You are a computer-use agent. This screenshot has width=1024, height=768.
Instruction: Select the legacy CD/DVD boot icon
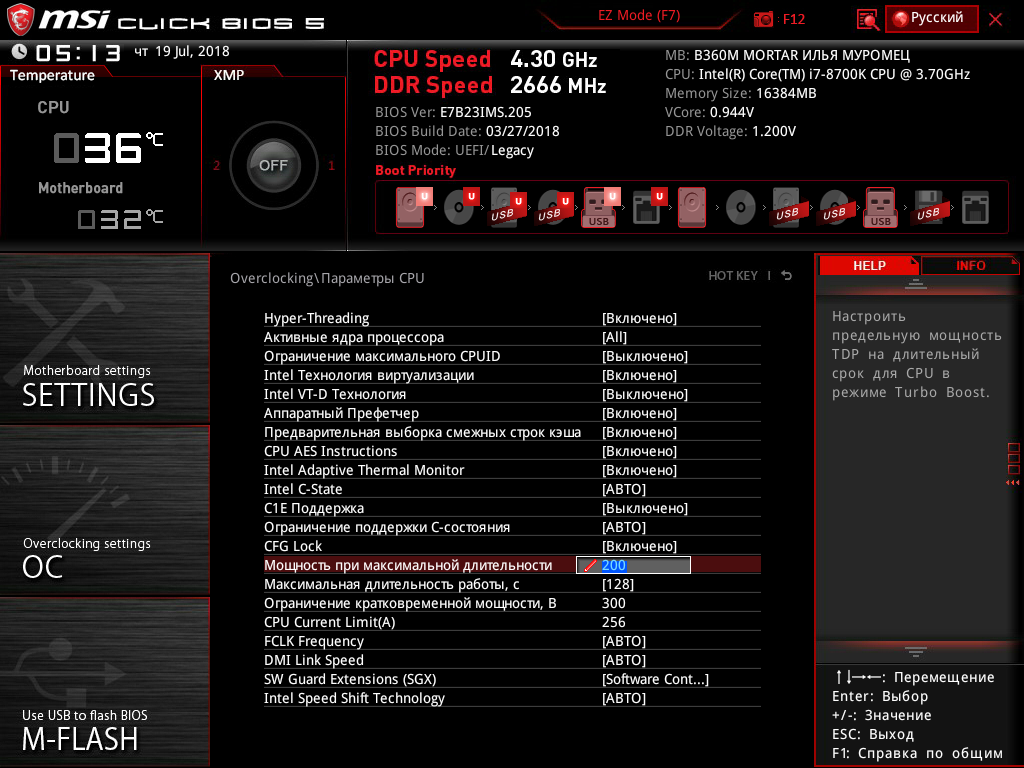[x=741, y=208]
